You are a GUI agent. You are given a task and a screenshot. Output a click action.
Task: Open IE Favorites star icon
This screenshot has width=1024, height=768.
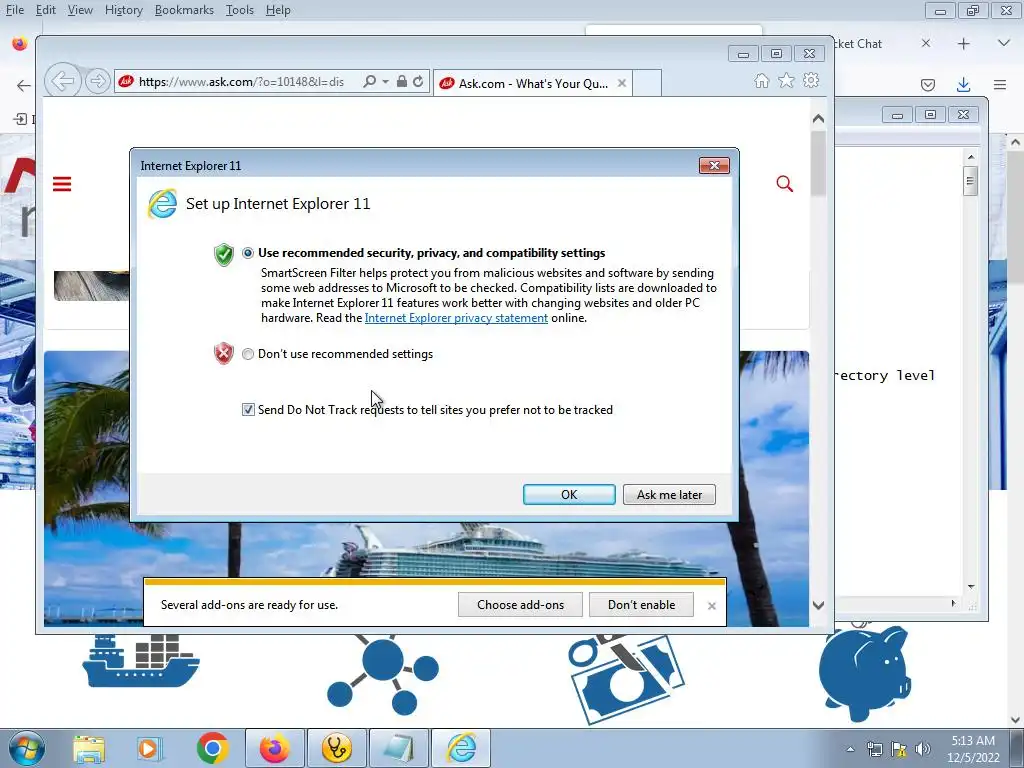[x=786, y=80]
